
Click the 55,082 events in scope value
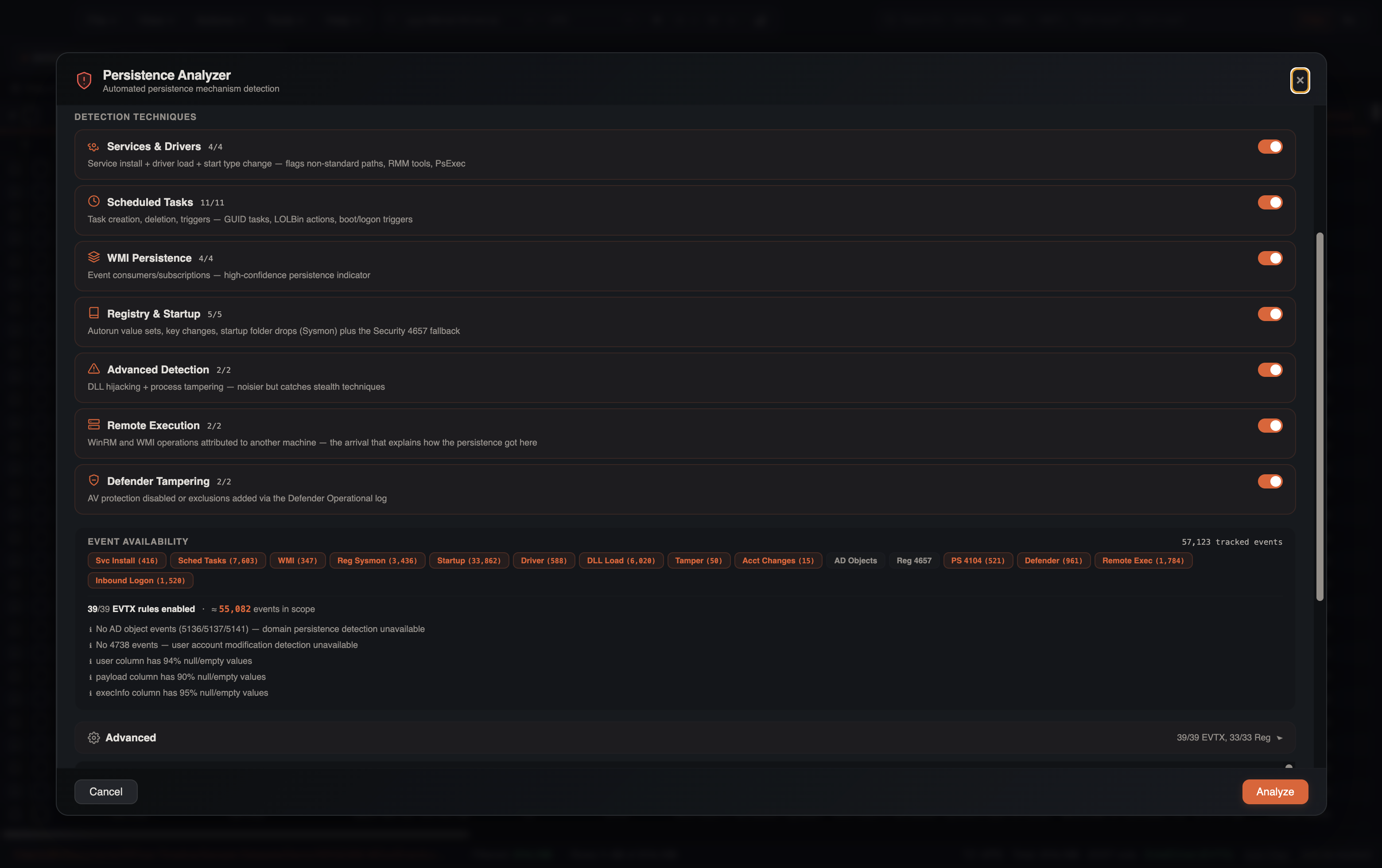coord(235,608)
